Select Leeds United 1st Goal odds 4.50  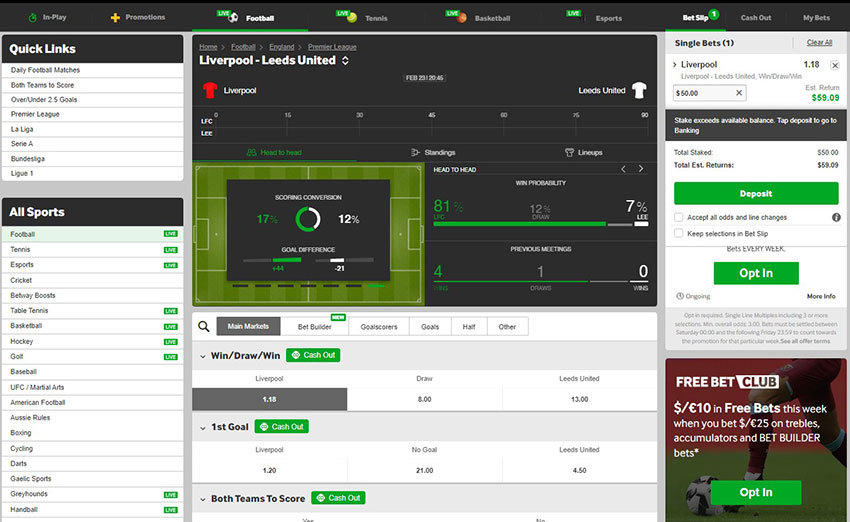579,471
